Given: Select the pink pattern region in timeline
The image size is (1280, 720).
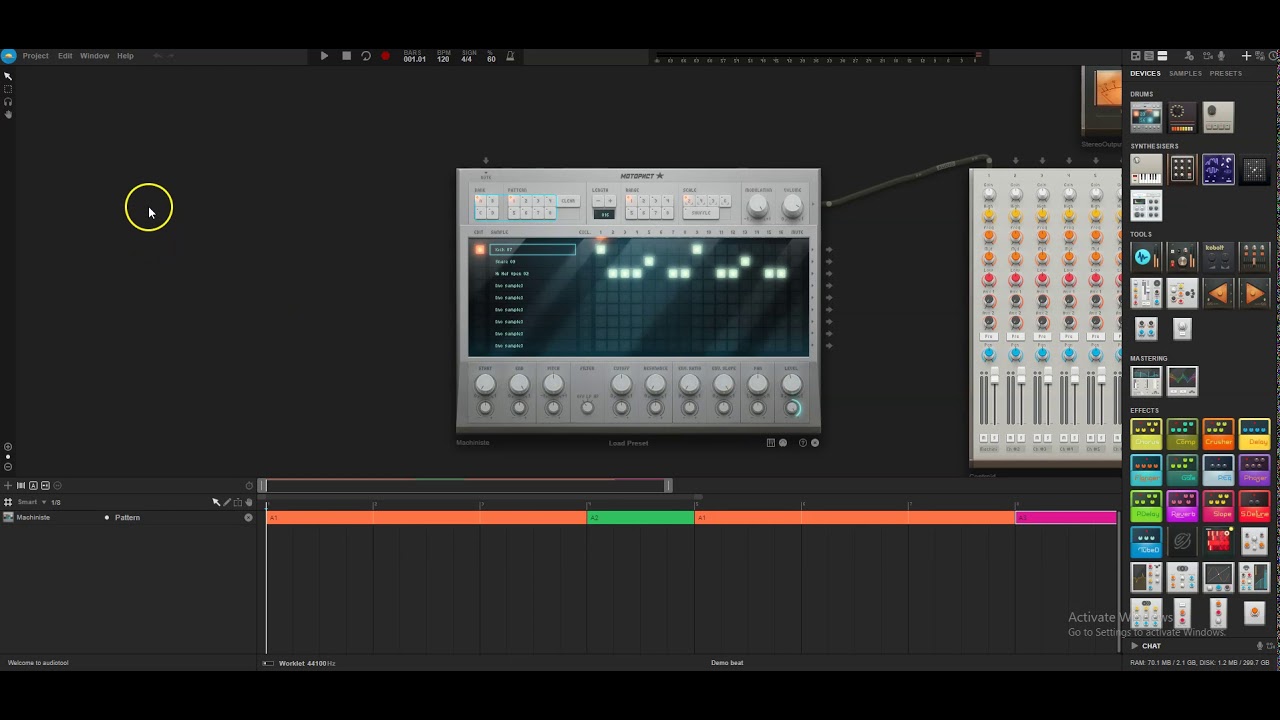Looking at the screenshot, I should point(1066,518).
